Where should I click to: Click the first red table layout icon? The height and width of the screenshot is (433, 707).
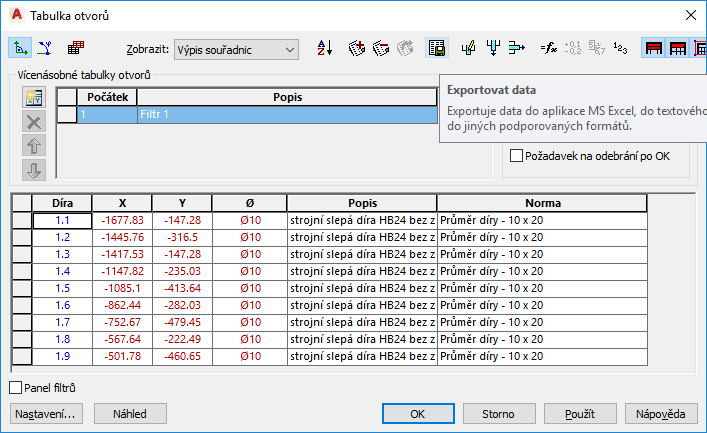click(655, 47)
